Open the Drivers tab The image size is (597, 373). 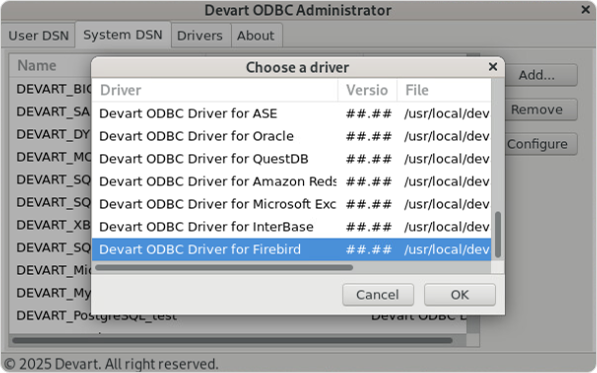200,35
